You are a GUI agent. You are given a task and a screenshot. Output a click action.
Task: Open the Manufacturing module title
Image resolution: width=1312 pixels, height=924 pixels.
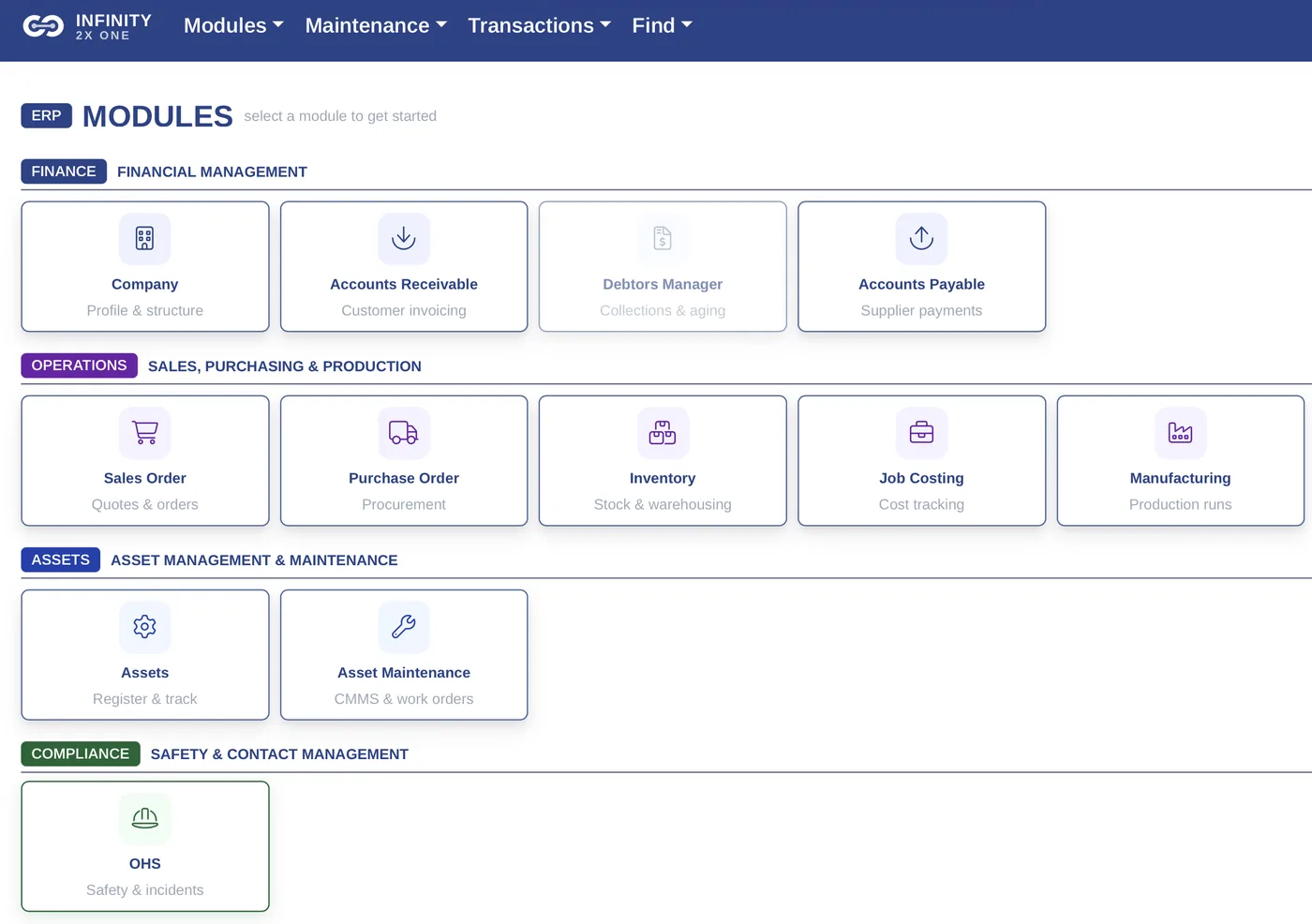(1180, 478)
